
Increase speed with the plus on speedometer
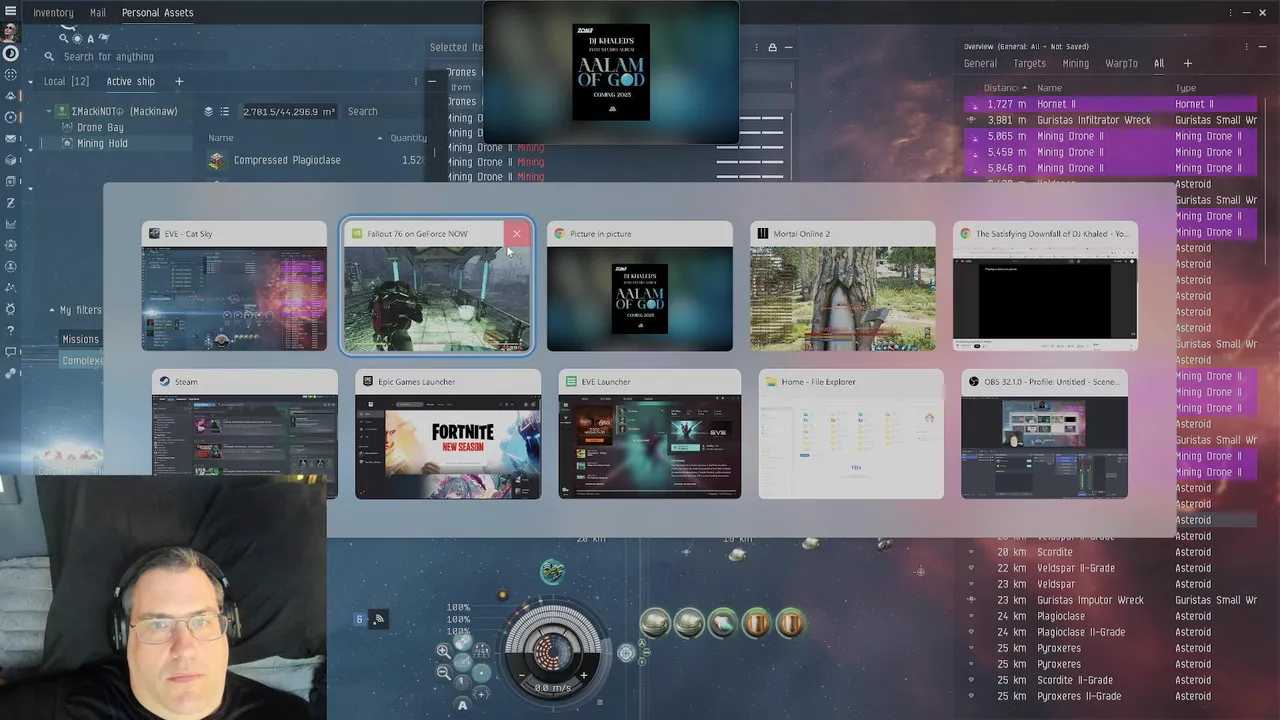(x=584, y=676)
